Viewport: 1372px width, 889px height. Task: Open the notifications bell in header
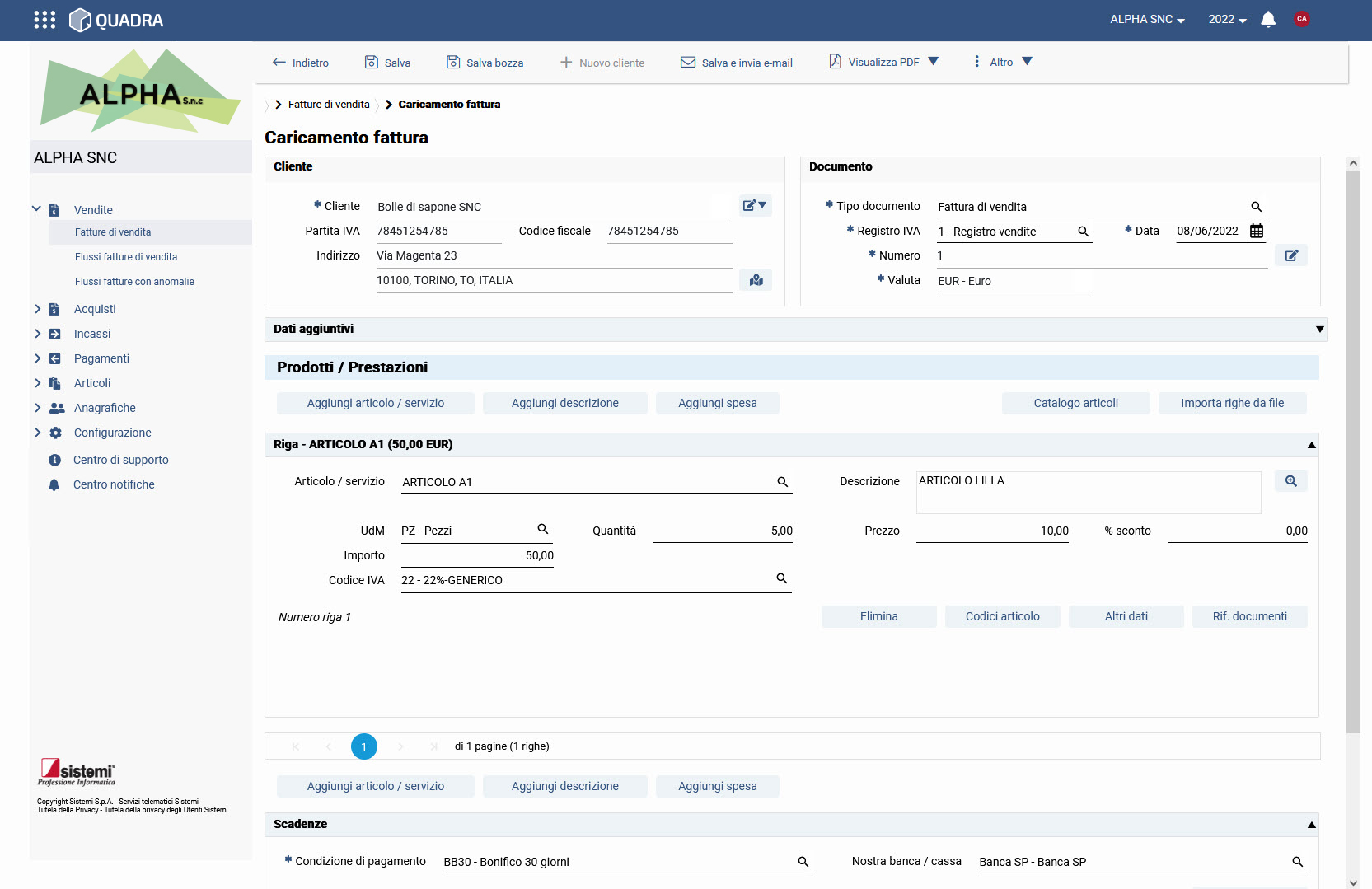(1268, 19)
